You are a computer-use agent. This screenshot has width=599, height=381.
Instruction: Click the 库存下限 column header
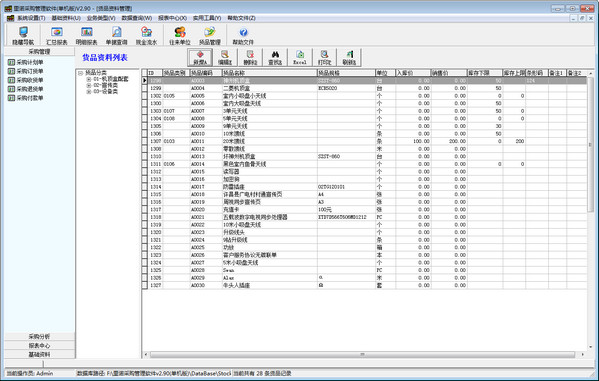pos(485,73)
